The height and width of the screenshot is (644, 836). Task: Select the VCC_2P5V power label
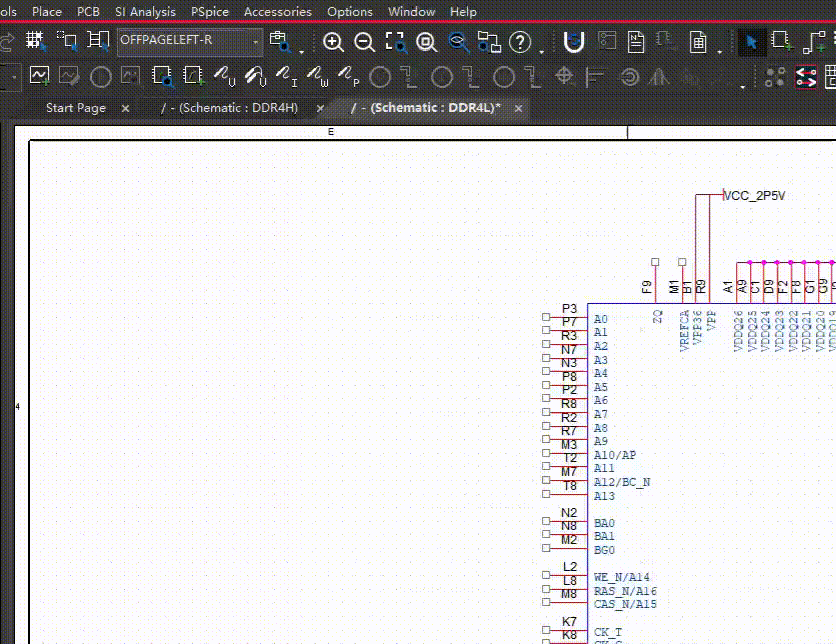[754, 196]
